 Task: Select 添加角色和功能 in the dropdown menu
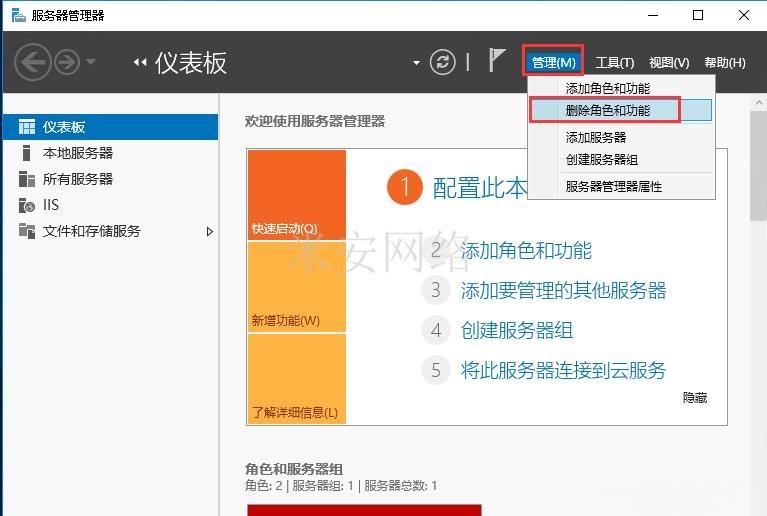pos(620,88)
